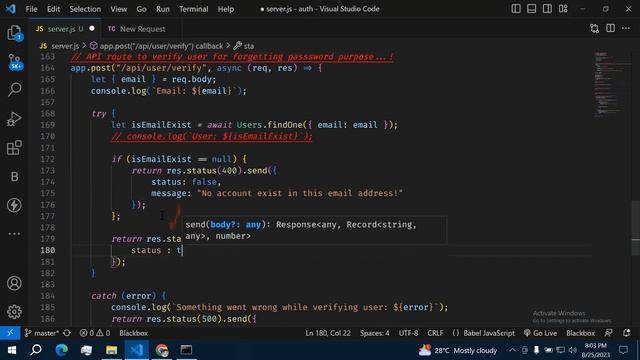Open weather widget 28°C Mostly cloudy
Image resolution: width=640 pixels, height=360 pixels.
click(x=458, y=350)
